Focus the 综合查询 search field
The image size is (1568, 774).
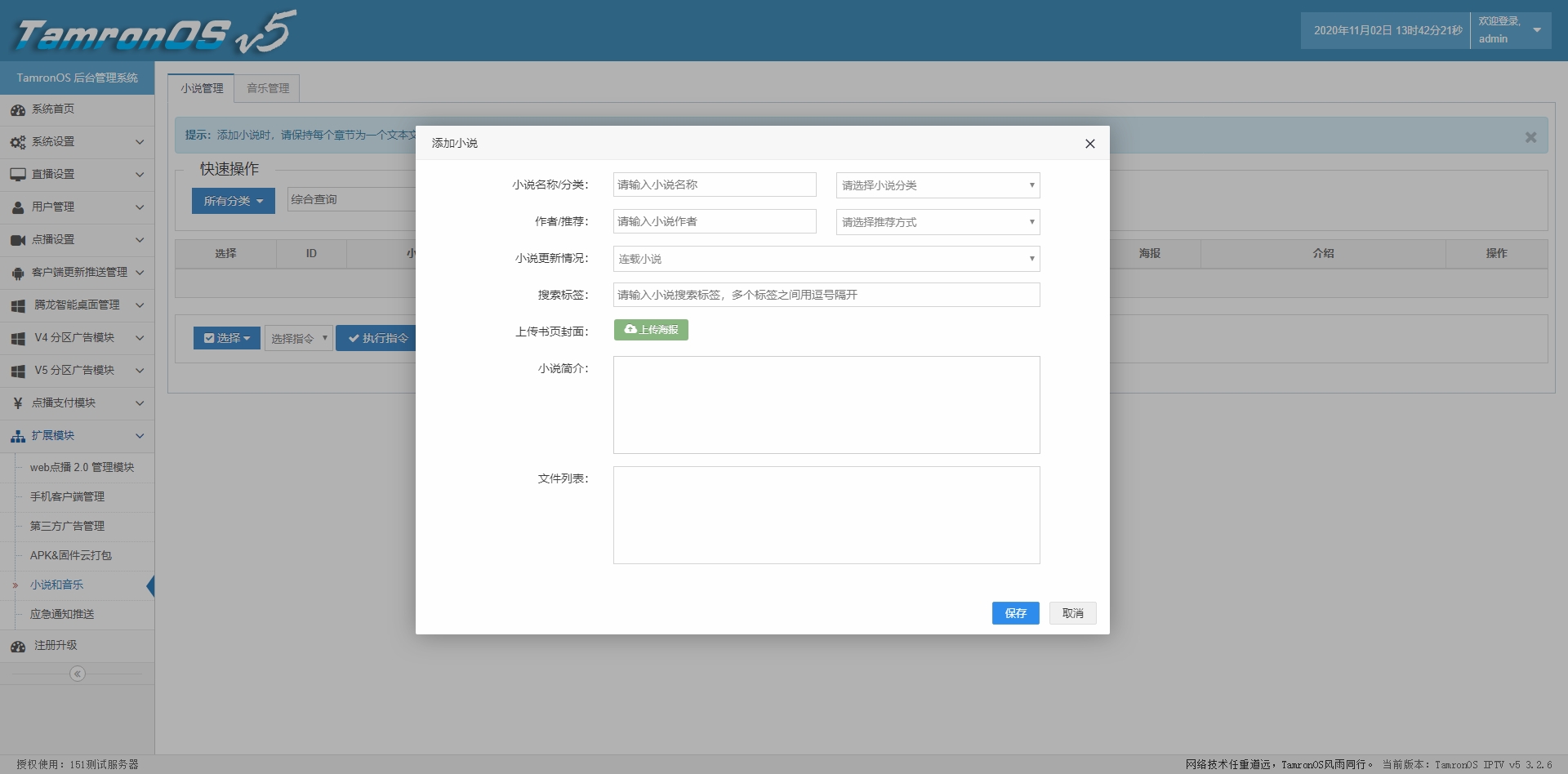pos(352,199)
